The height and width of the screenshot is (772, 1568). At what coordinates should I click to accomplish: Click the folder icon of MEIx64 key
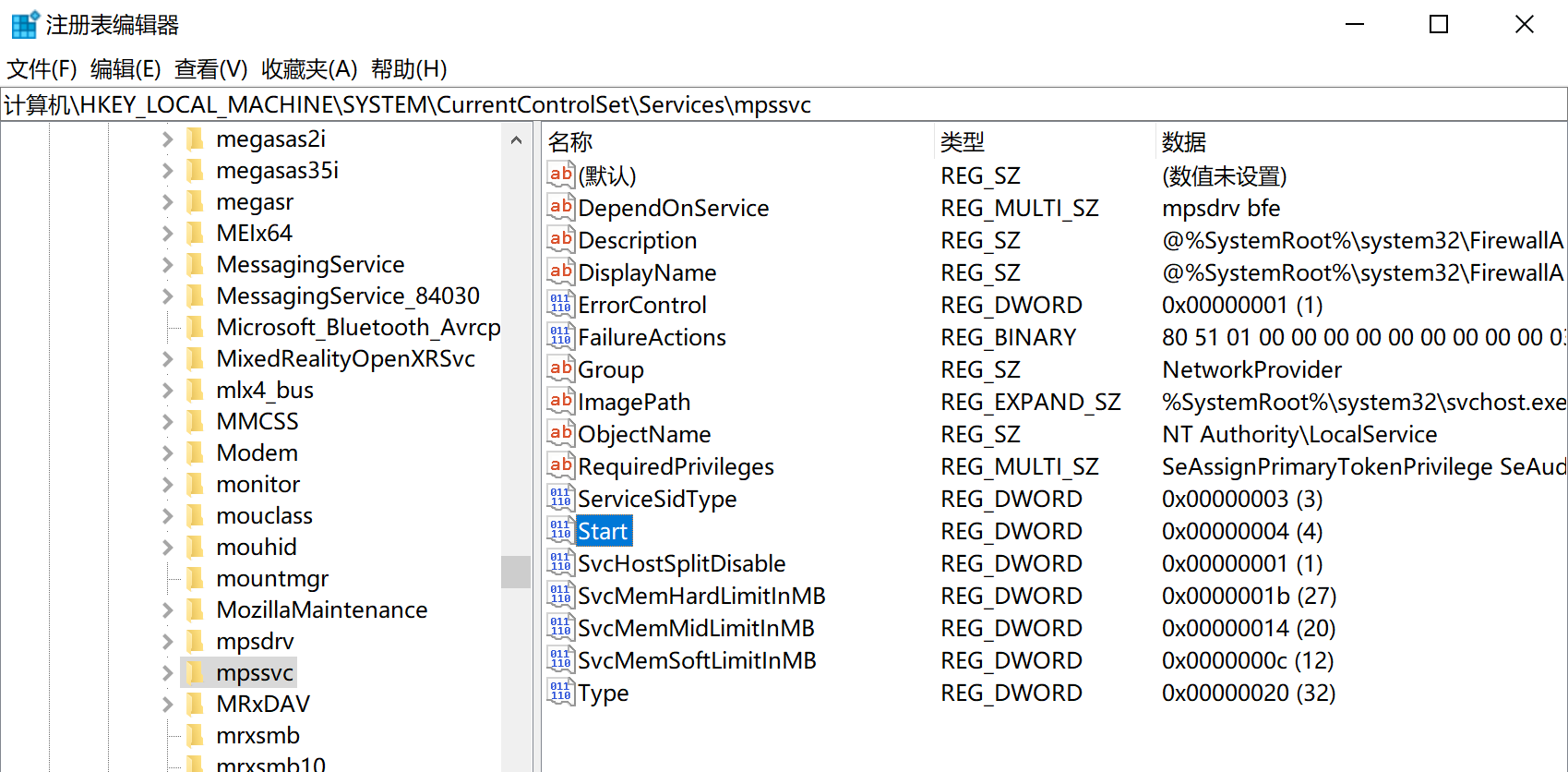pos(195,233)
